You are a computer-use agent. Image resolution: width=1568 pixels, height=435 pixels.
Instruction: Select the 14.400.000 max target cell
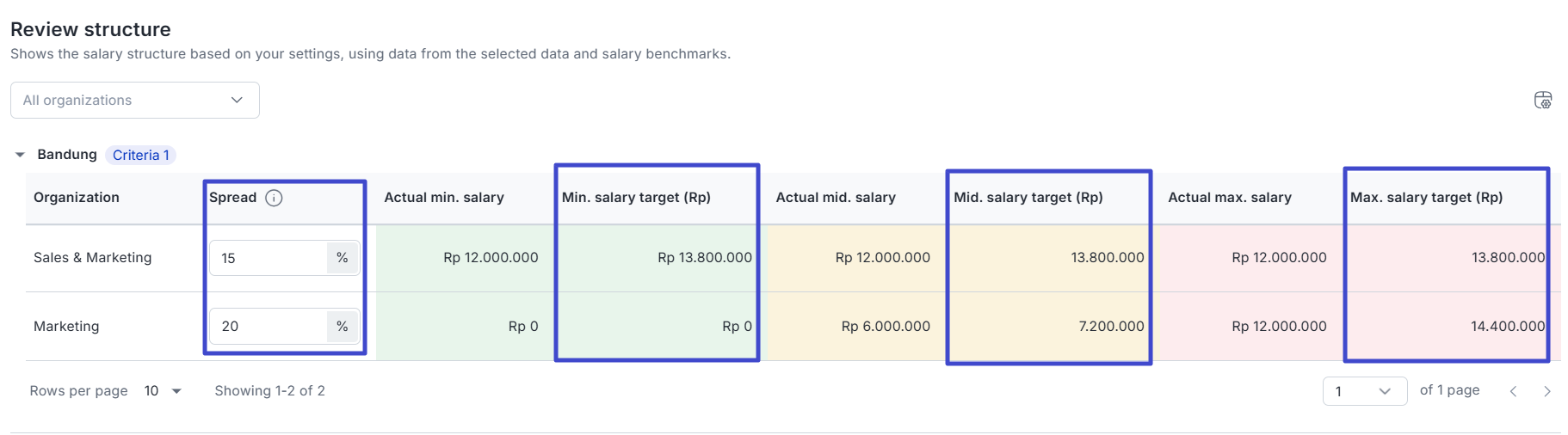pos(1508,327)
